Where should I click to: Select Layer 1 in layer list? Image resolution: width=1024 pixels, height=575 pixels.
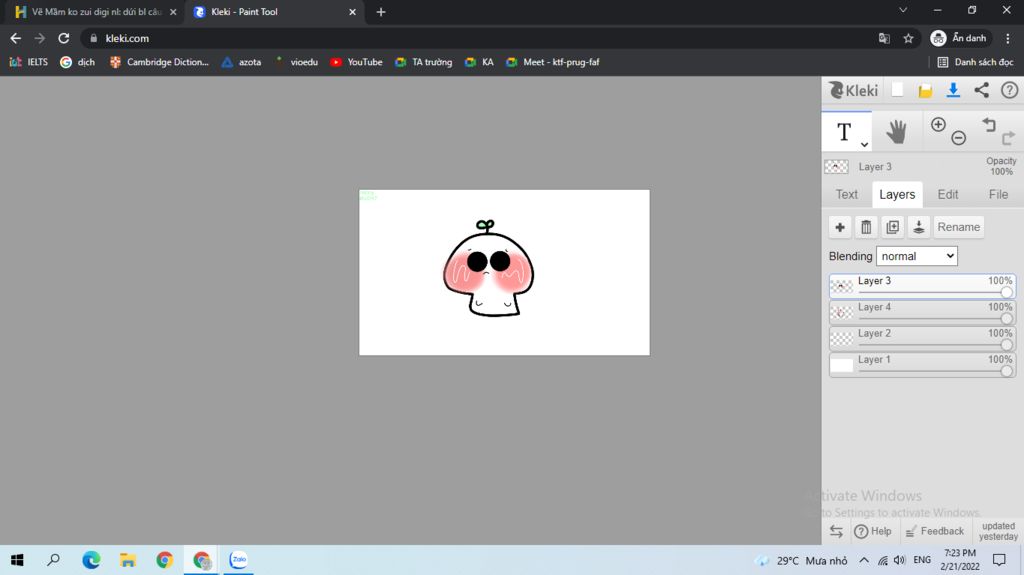click(922, 365)
